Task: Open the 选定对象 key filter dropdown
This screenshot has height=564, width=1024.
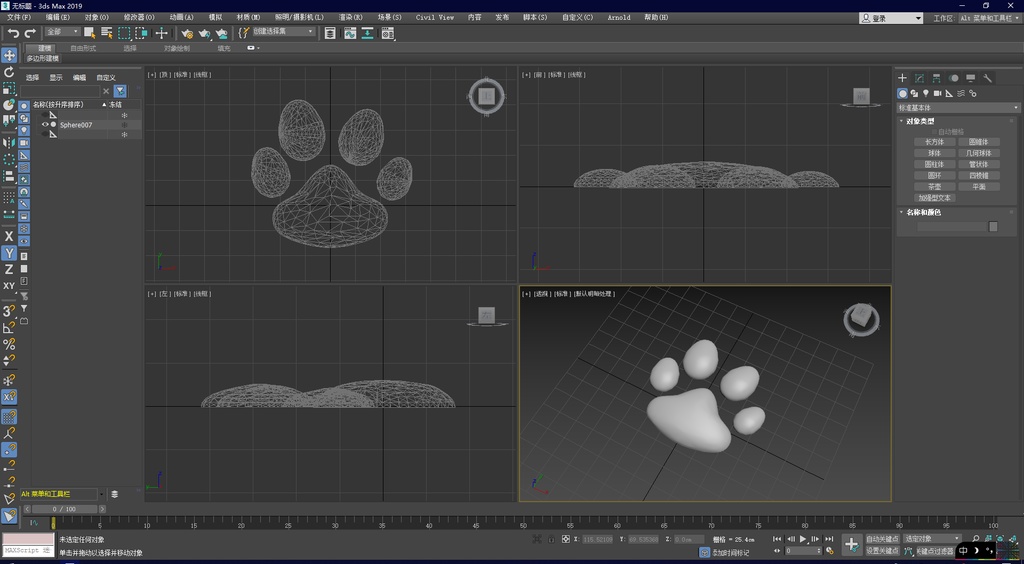Action: pyautogui.click(x=932, y=539)
